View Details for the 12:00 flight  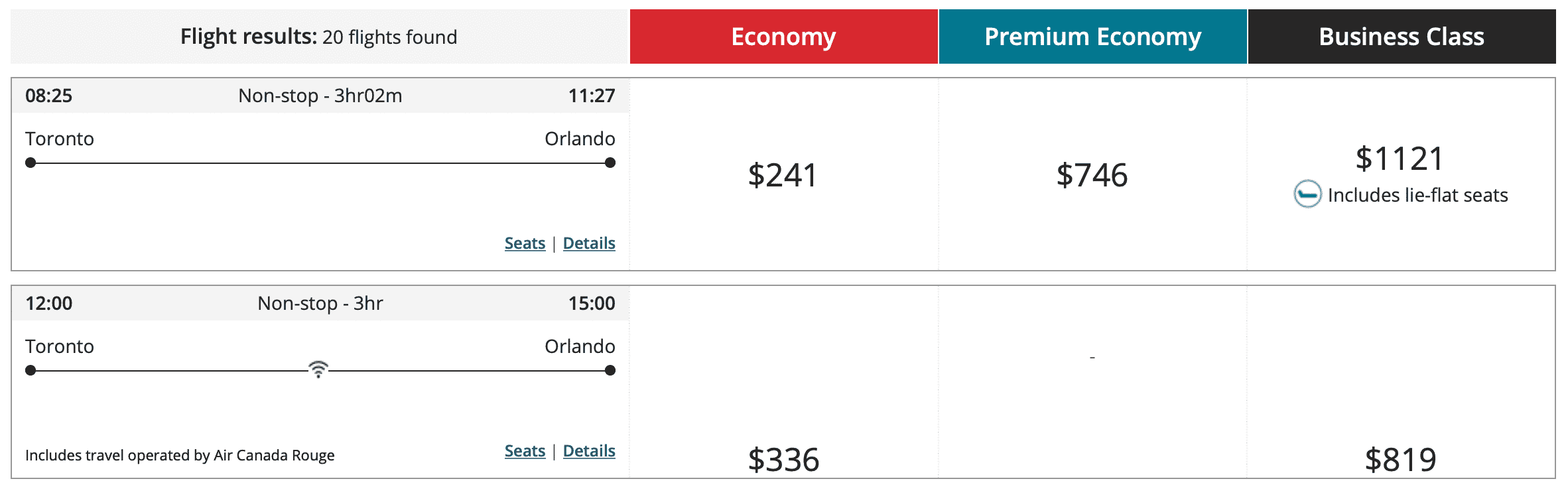(589, 451)
